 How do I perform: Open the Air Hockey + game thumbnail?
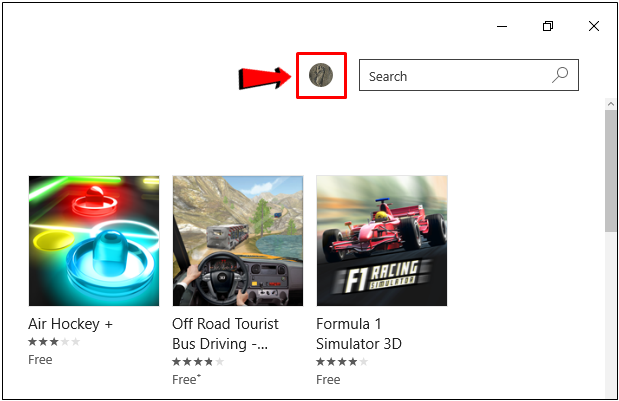pos(94,241)
